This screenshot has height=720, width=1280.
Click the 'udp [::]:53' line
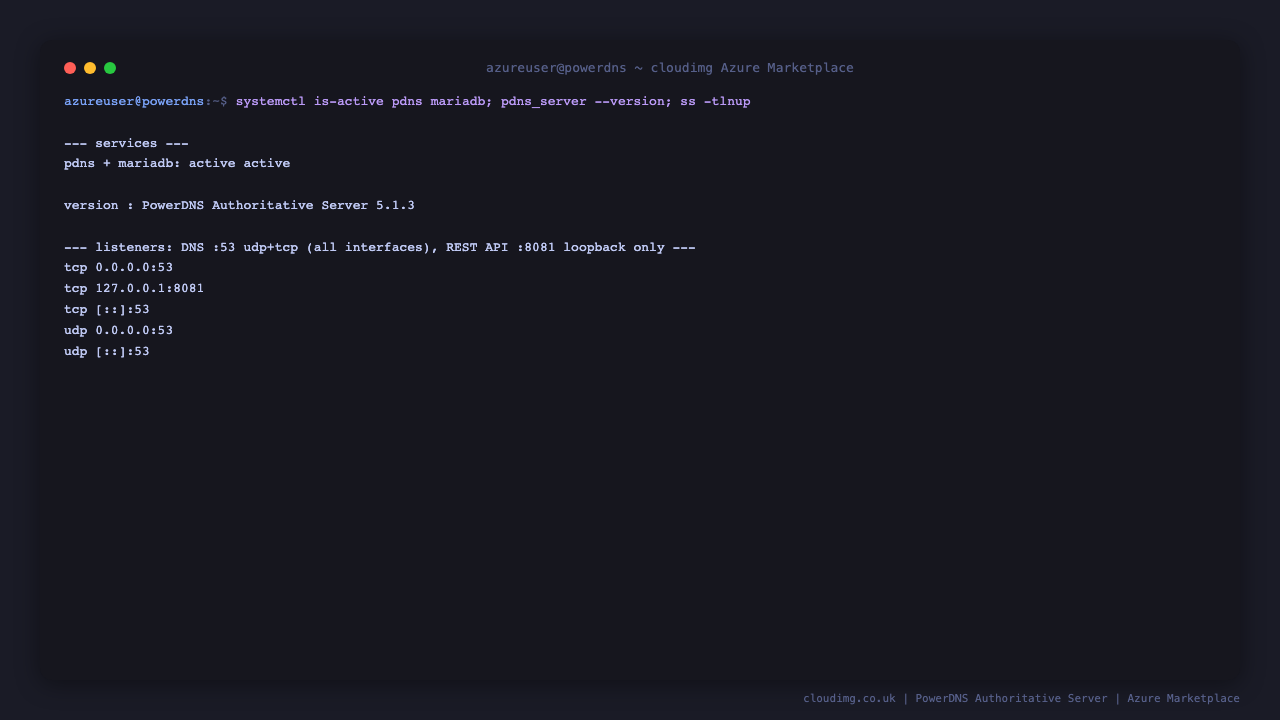click(x=107, y=351)
